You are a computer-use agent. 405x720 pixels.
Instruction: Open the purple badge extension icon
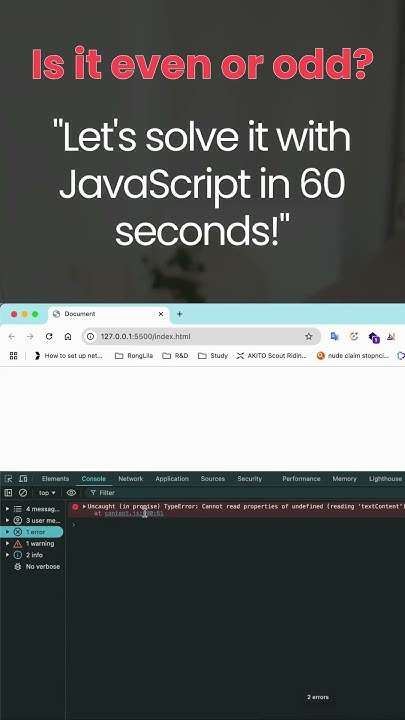pyautogui.click(x=374, y=338)
